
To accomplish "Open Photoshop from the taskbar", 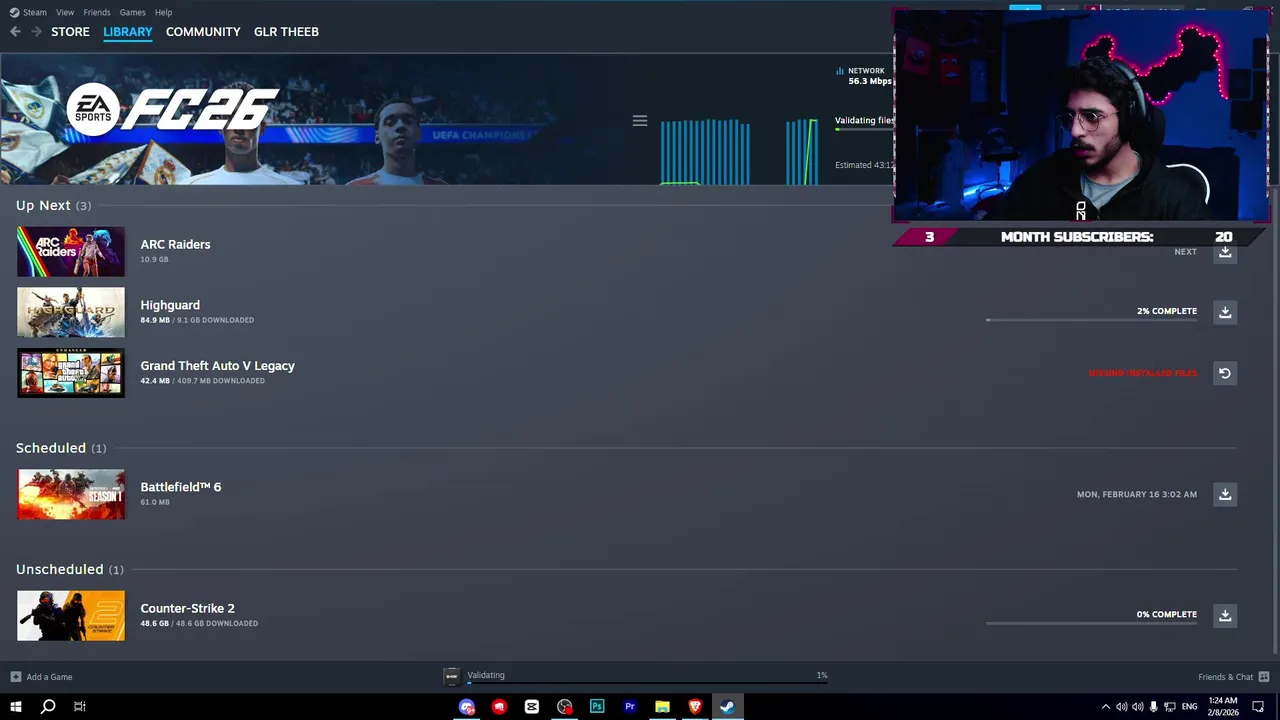I will pyautogui.click(x=597, y=707).
